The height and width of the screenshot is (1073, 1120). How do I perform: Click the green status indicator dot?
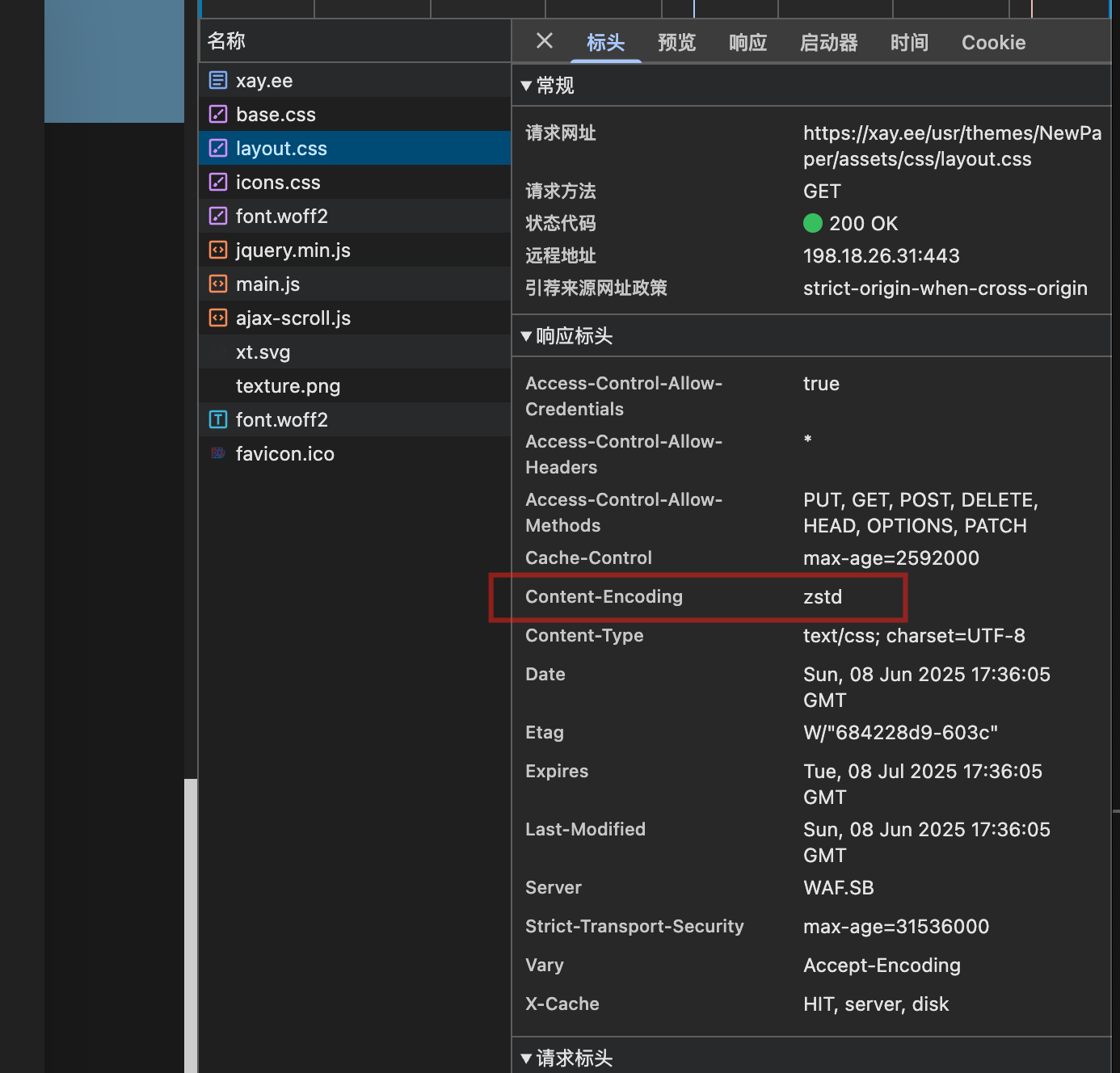813,223
